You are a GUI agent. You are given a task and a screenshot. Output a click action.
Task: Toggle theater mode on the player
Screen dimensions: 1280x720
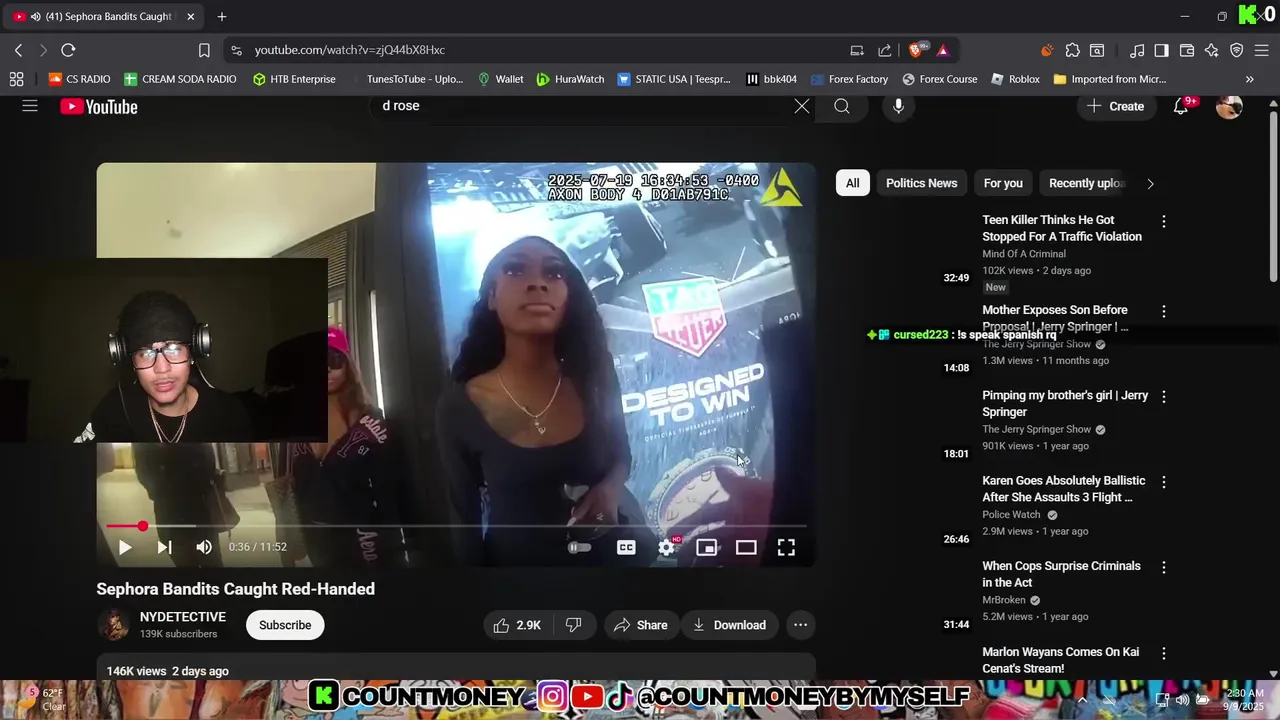pos(746,547)
